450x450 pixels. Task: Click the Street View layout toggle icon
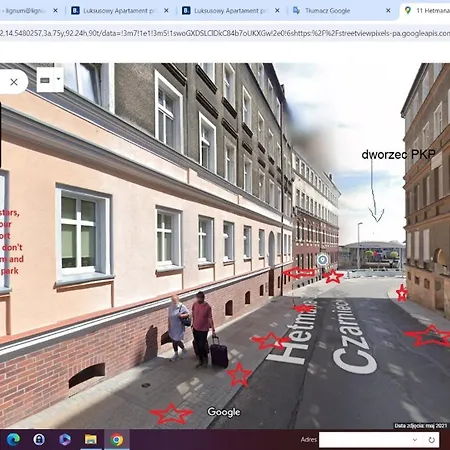coord(45,80)
